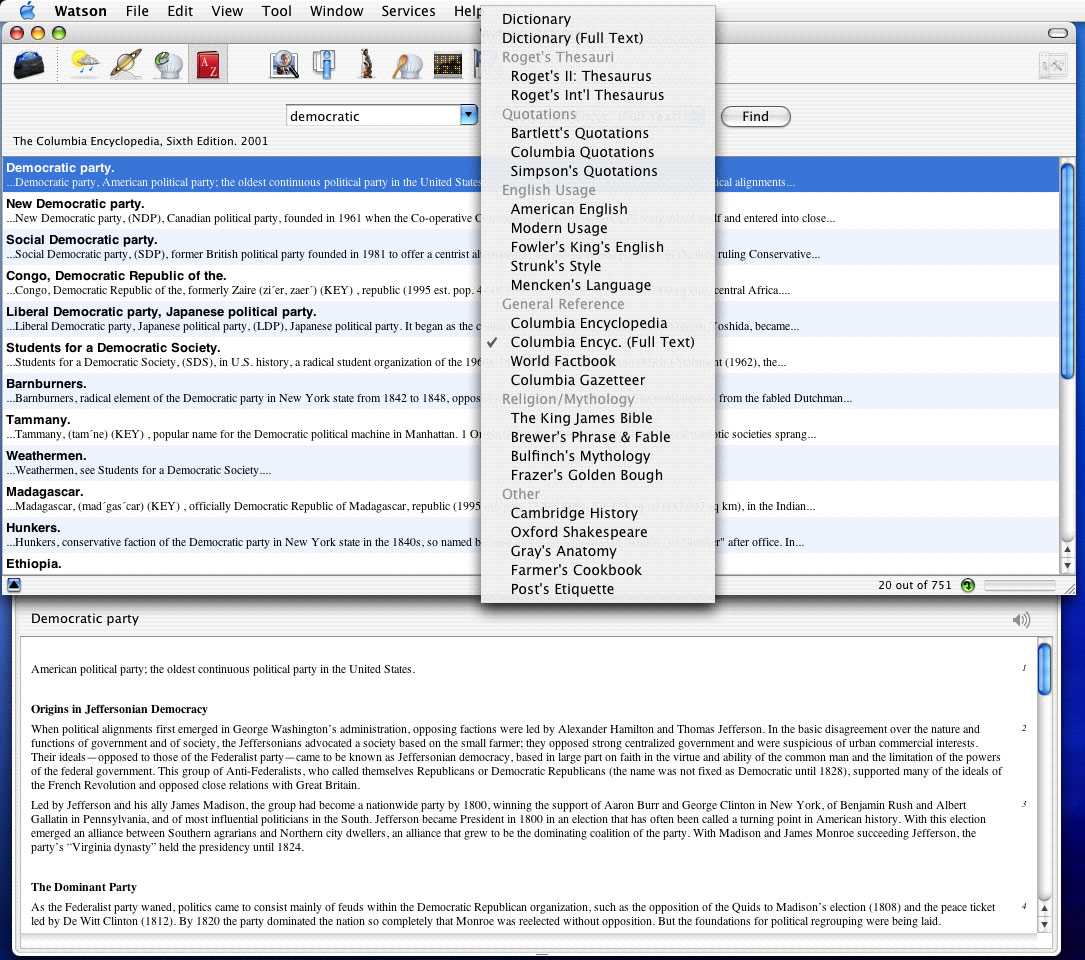The image size is (1085, 960).
Task: Pick Bartlett's Quotations in the popup
Action: point(598,133)
